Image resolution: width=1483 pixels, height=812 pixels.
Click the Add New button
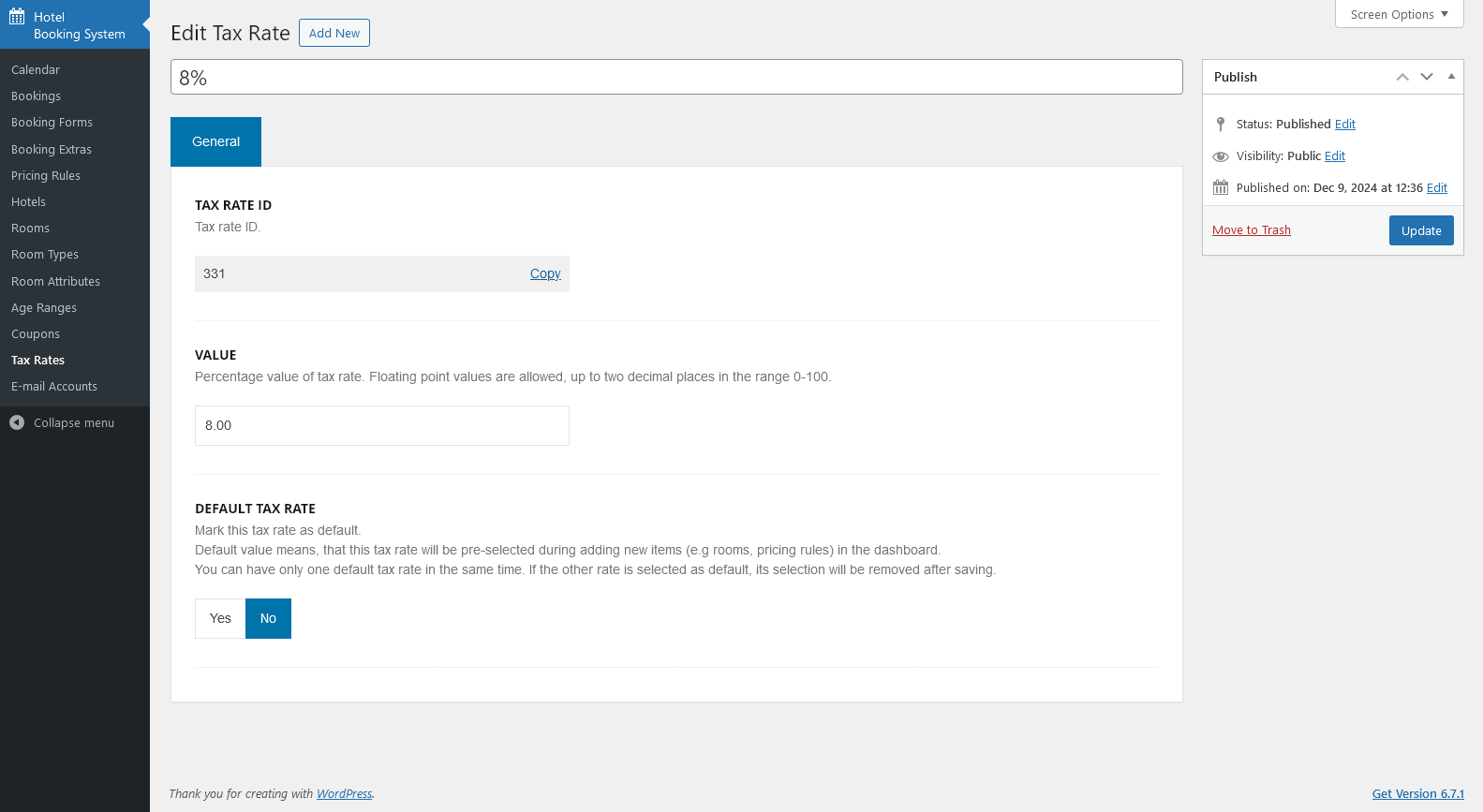pos(334,33)
